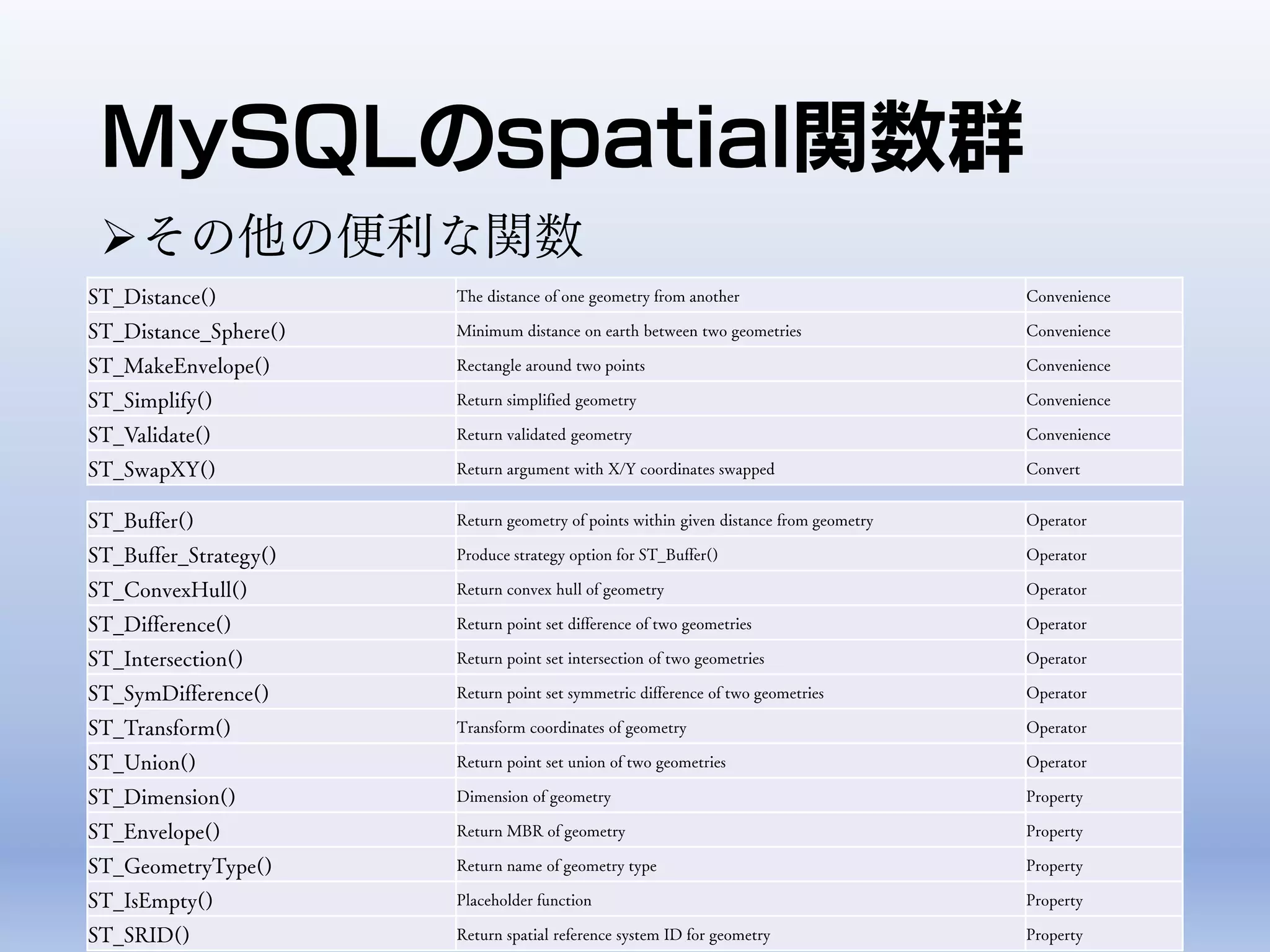Click Property in the ST_Dimension() row

coord(1054,798)
